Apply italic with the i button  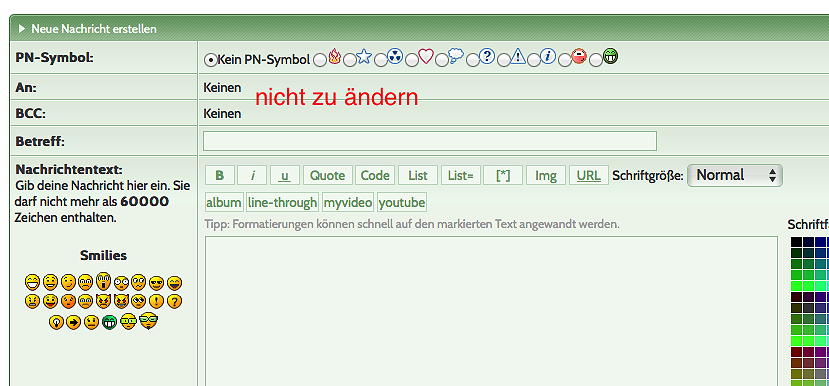(x=252, y=175)
